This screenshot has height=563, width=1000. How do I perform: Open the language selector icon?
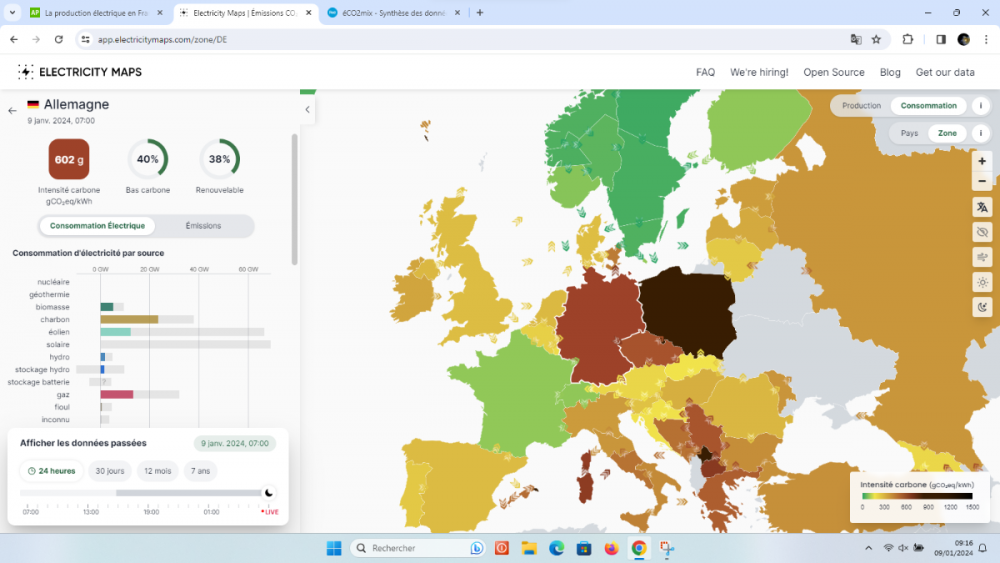[x=982, y=207]
